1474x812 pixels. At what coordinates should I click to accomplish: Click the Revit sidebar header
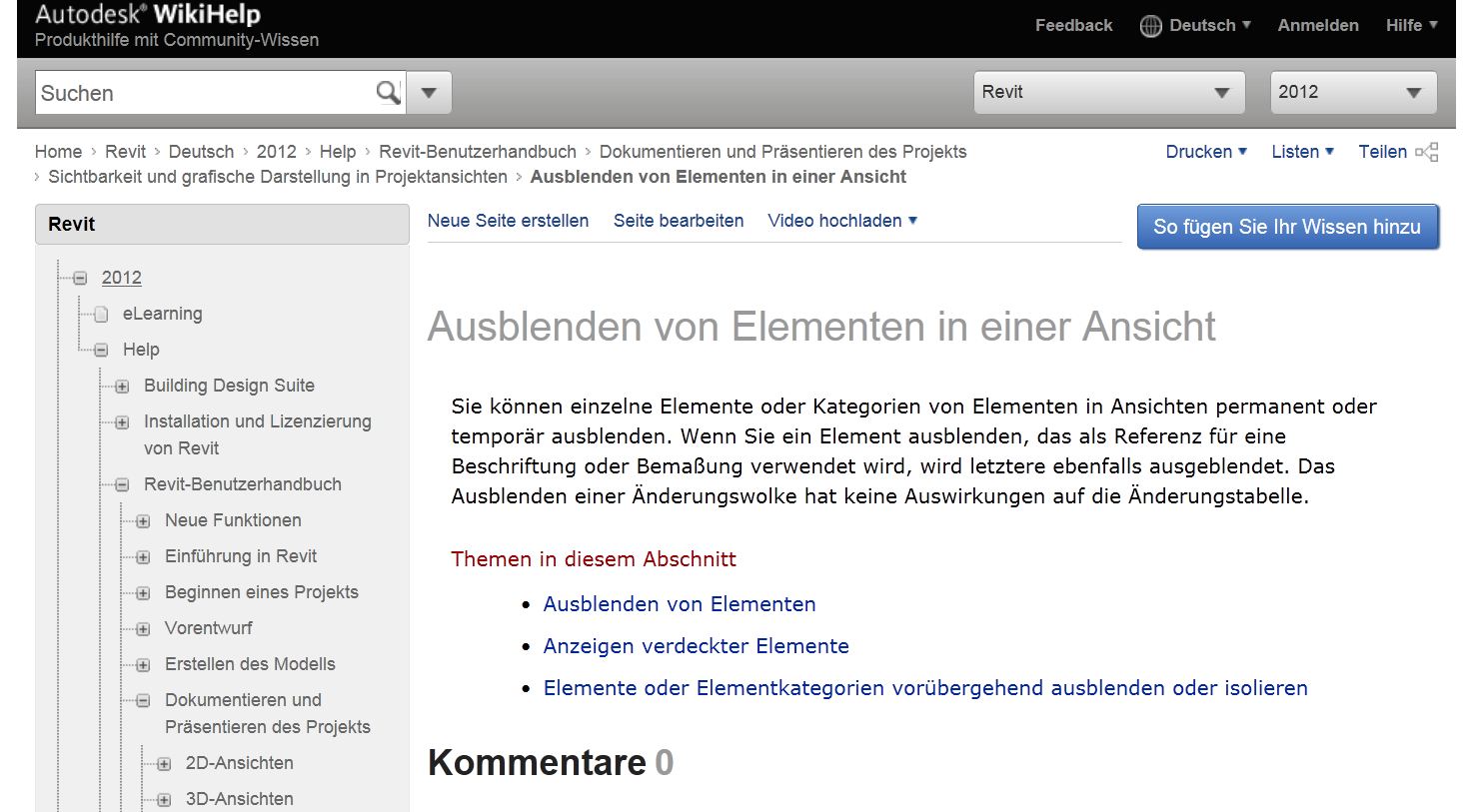222,225
